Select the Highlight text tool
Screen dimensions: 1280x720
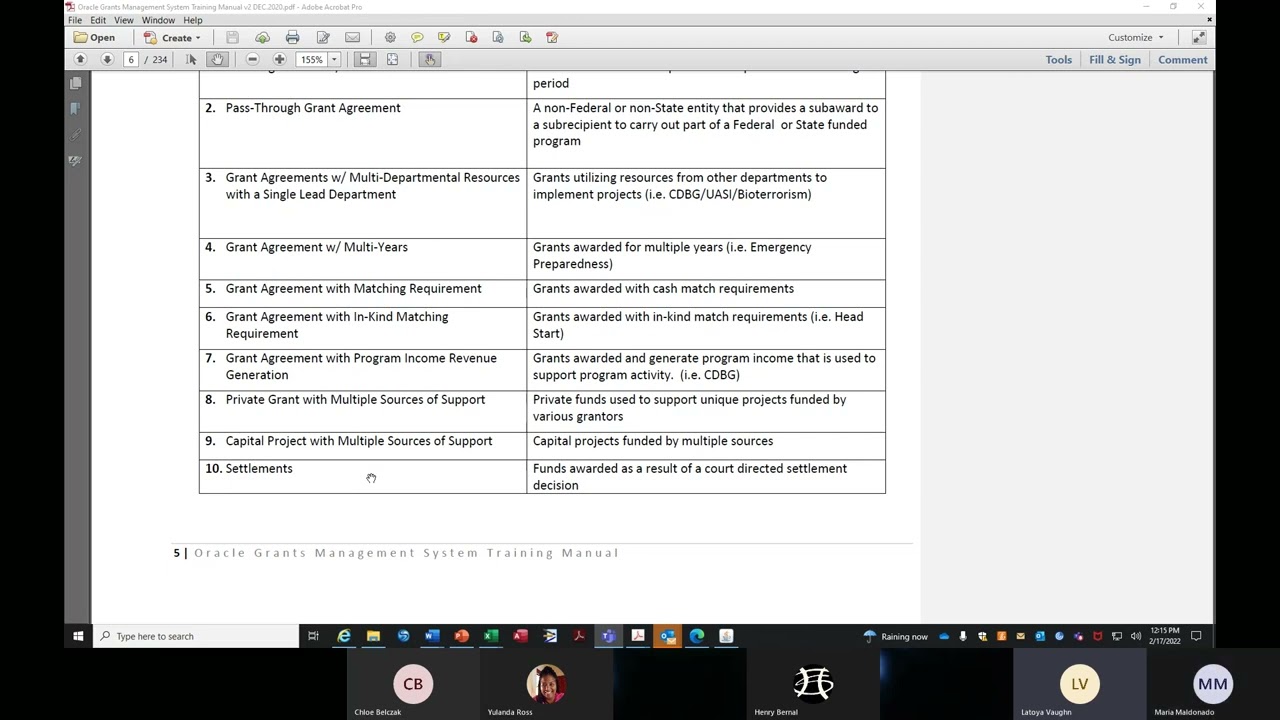click(x=444, y=37)
